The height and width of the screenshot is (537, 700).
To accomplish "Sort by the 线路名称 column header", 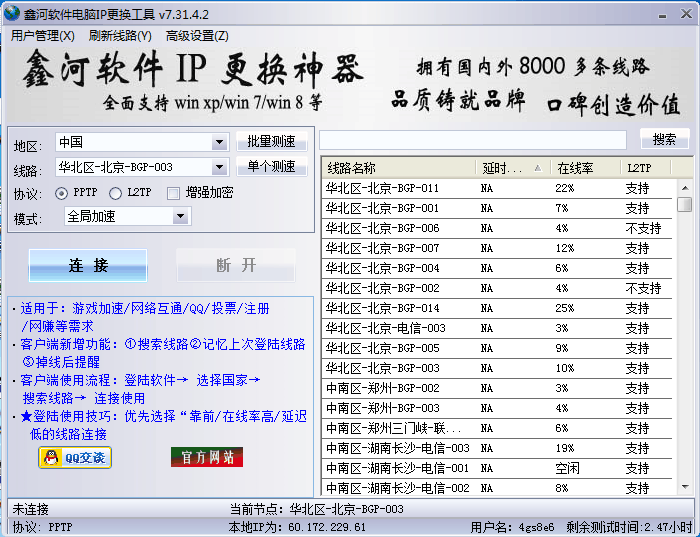I will click(399, 168).
